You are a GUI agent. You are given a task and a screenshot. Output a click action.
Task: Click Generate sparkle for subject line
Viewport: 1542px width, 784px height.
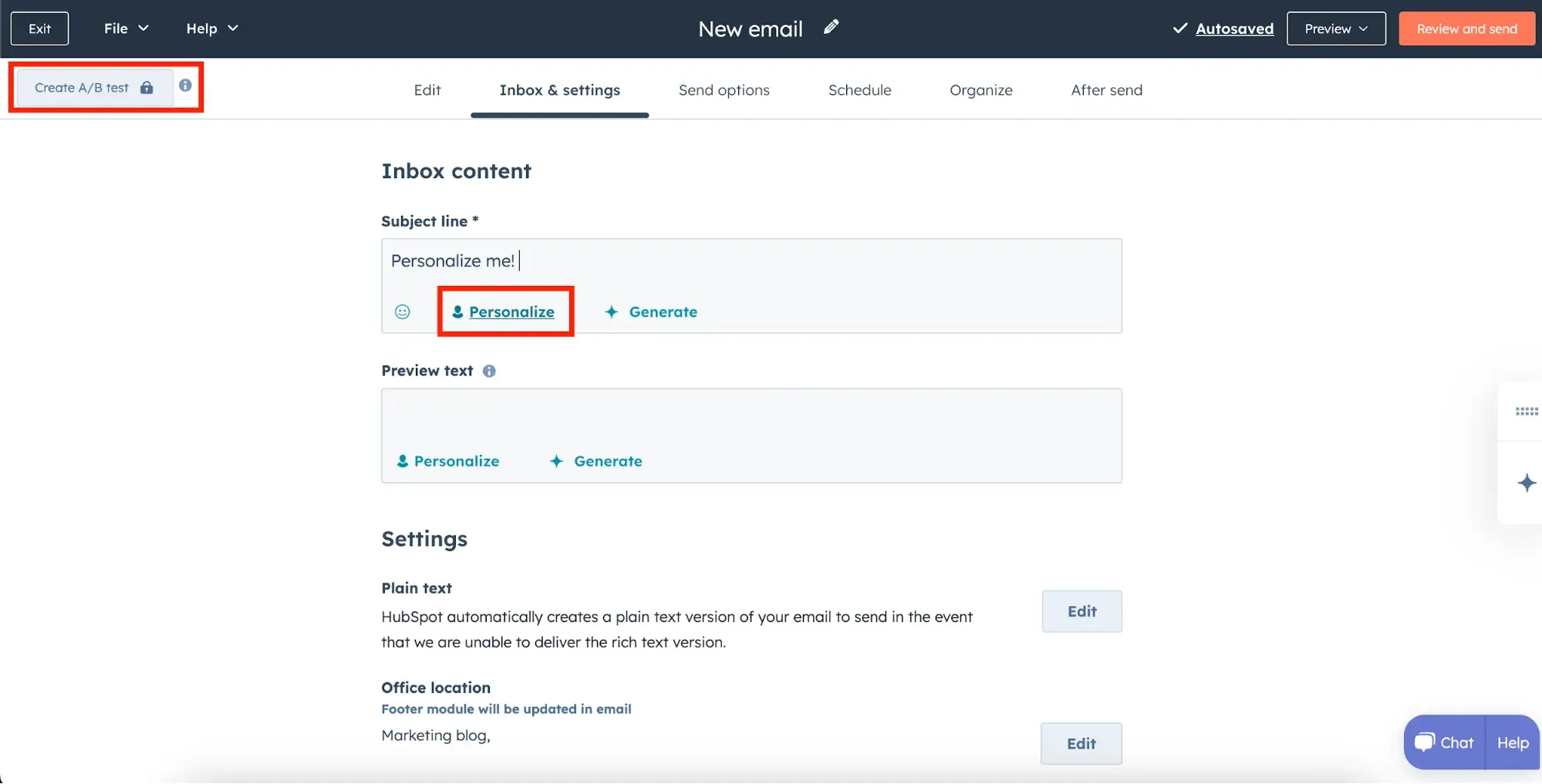[x=652, y=311]
